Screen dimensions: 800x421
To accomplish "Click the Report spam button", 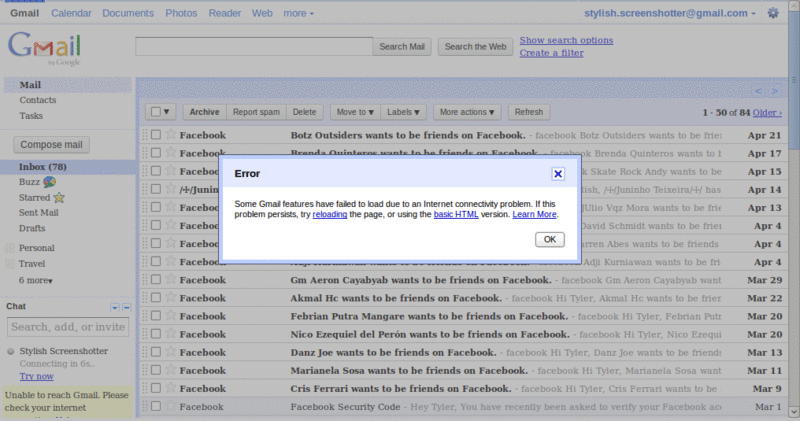I will click(256, 112).
